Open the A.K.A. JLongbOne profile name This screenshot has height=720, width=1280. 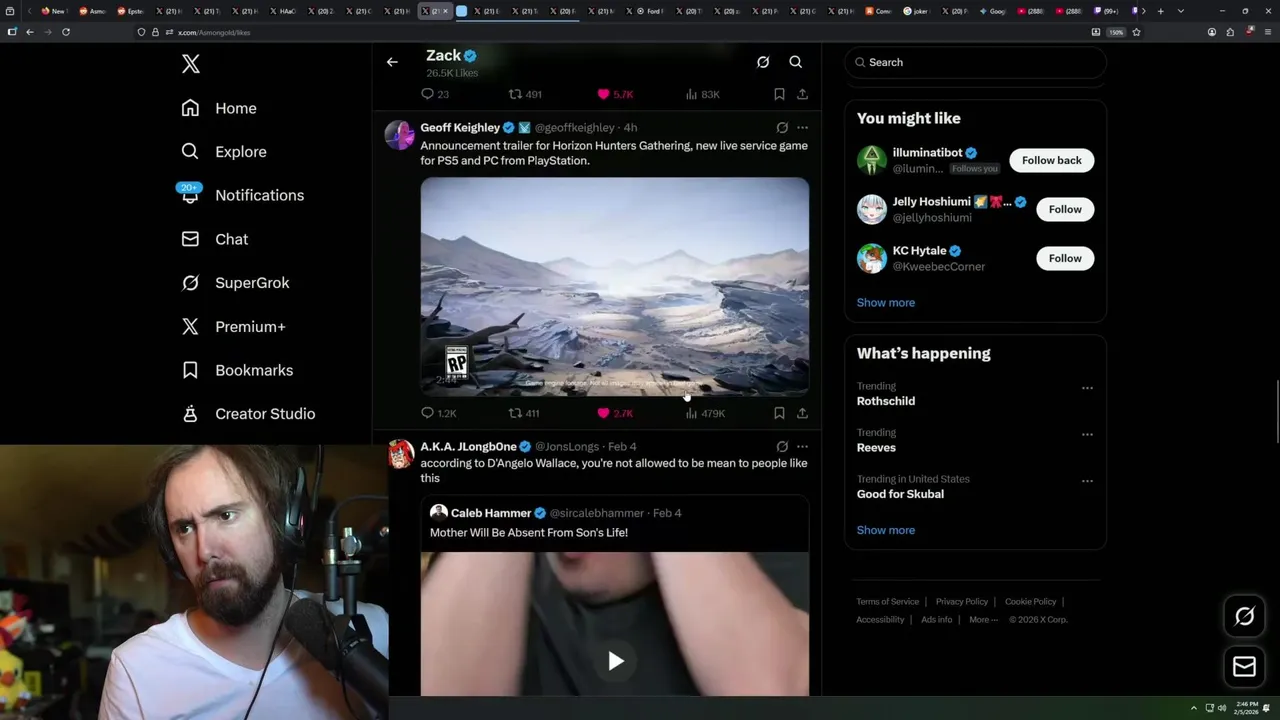pyautogui.click(x=468, y=447)
